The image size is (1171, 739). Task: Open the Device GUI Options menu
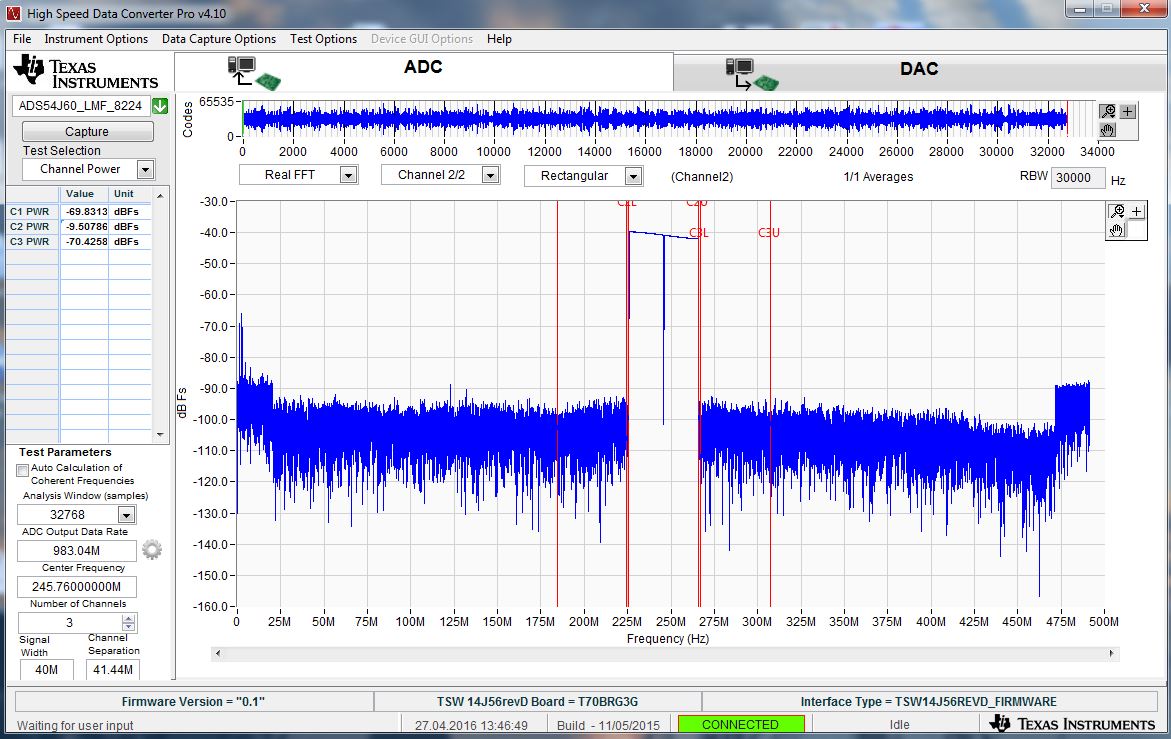click(x=422, y=39)
